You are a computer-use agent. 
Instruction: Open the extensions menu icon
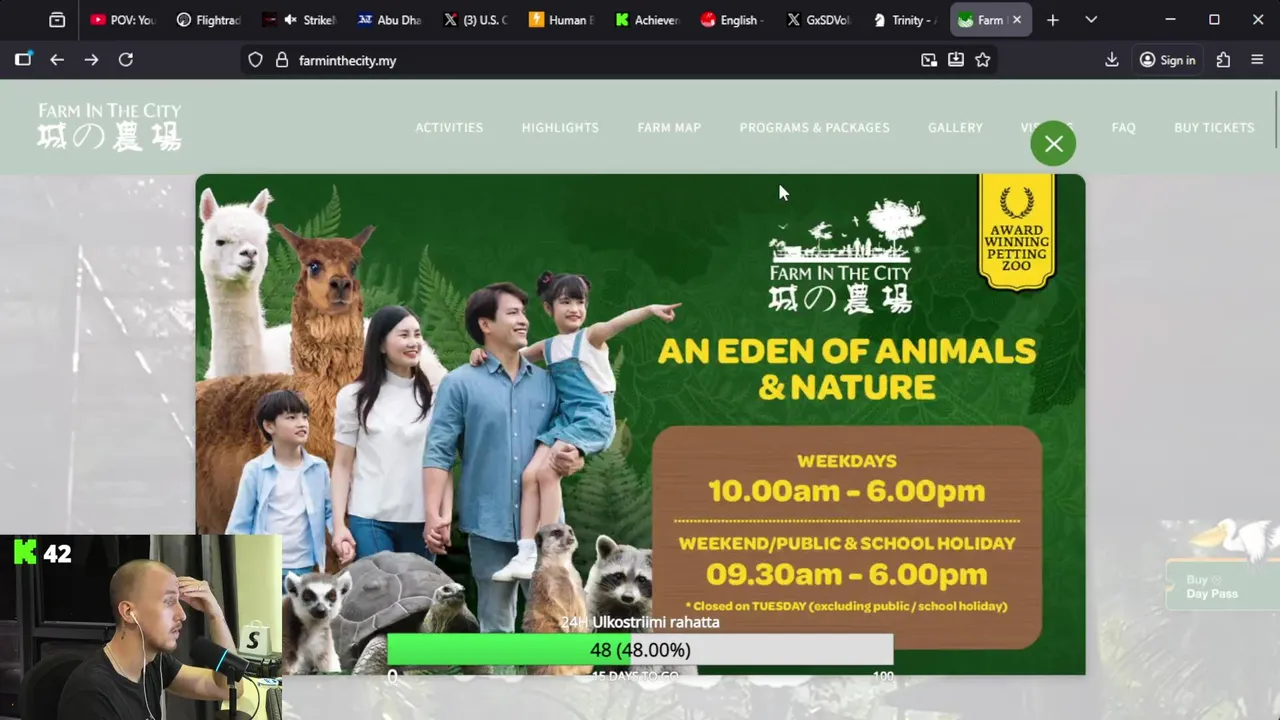(x=1223, y=60)
